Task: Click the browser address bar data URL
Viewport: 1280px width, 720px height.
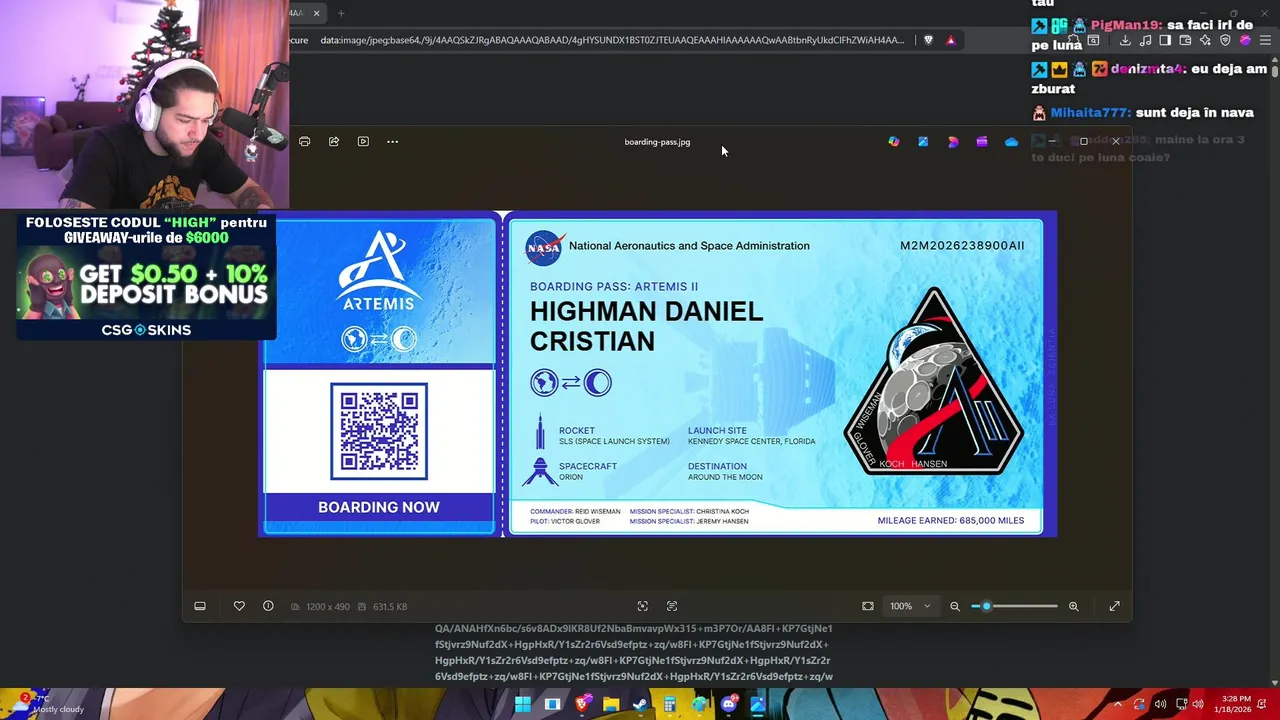Action: pos(612,40)
